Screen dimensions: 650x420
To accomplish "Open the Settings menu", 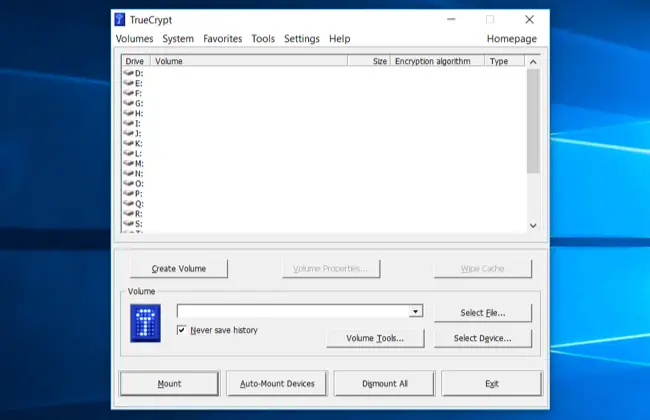I will pyautogui.click(x=302, y=39).
